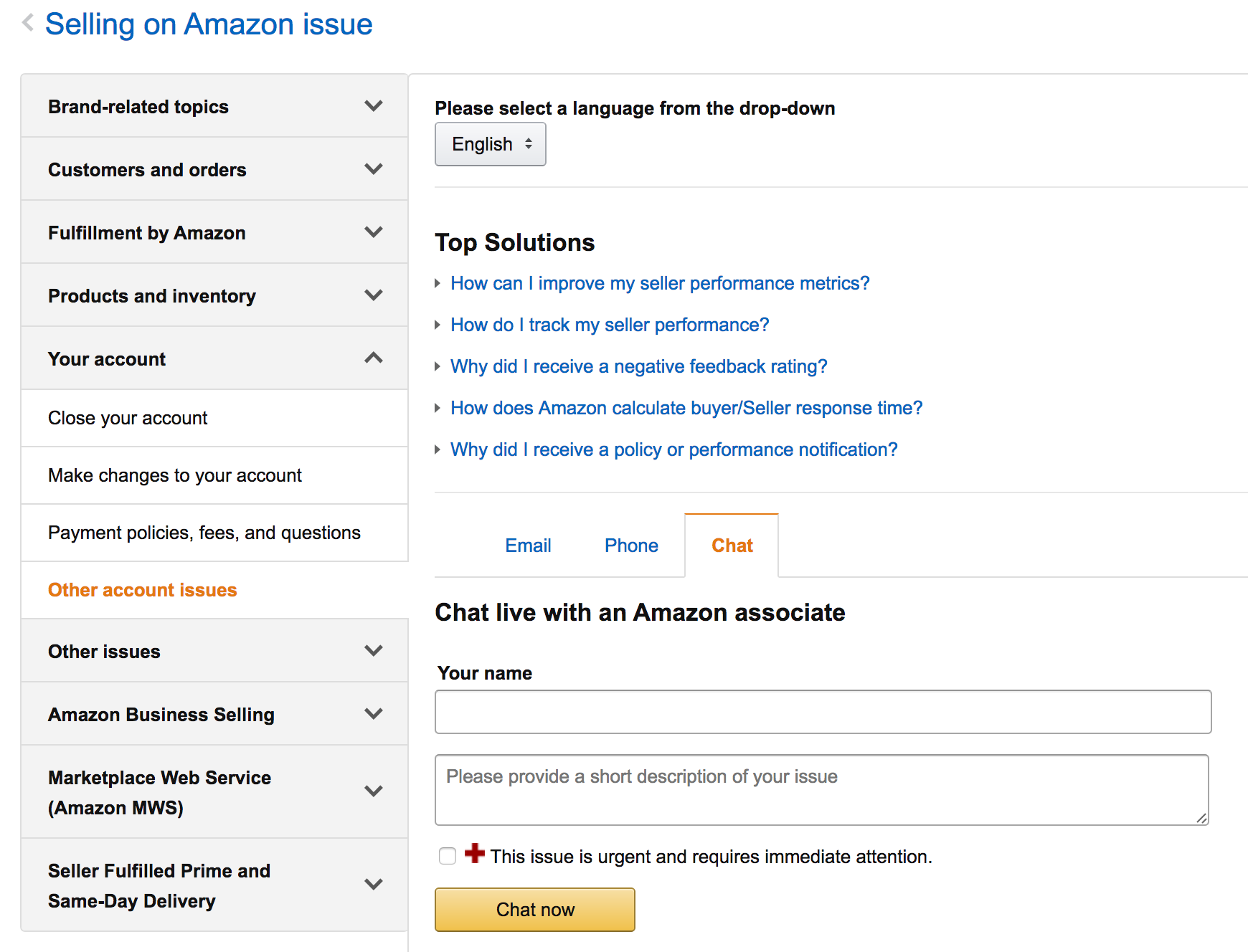Collapse the Your account section
This screenshot has height=952, width=1248.
coord(214,358)
